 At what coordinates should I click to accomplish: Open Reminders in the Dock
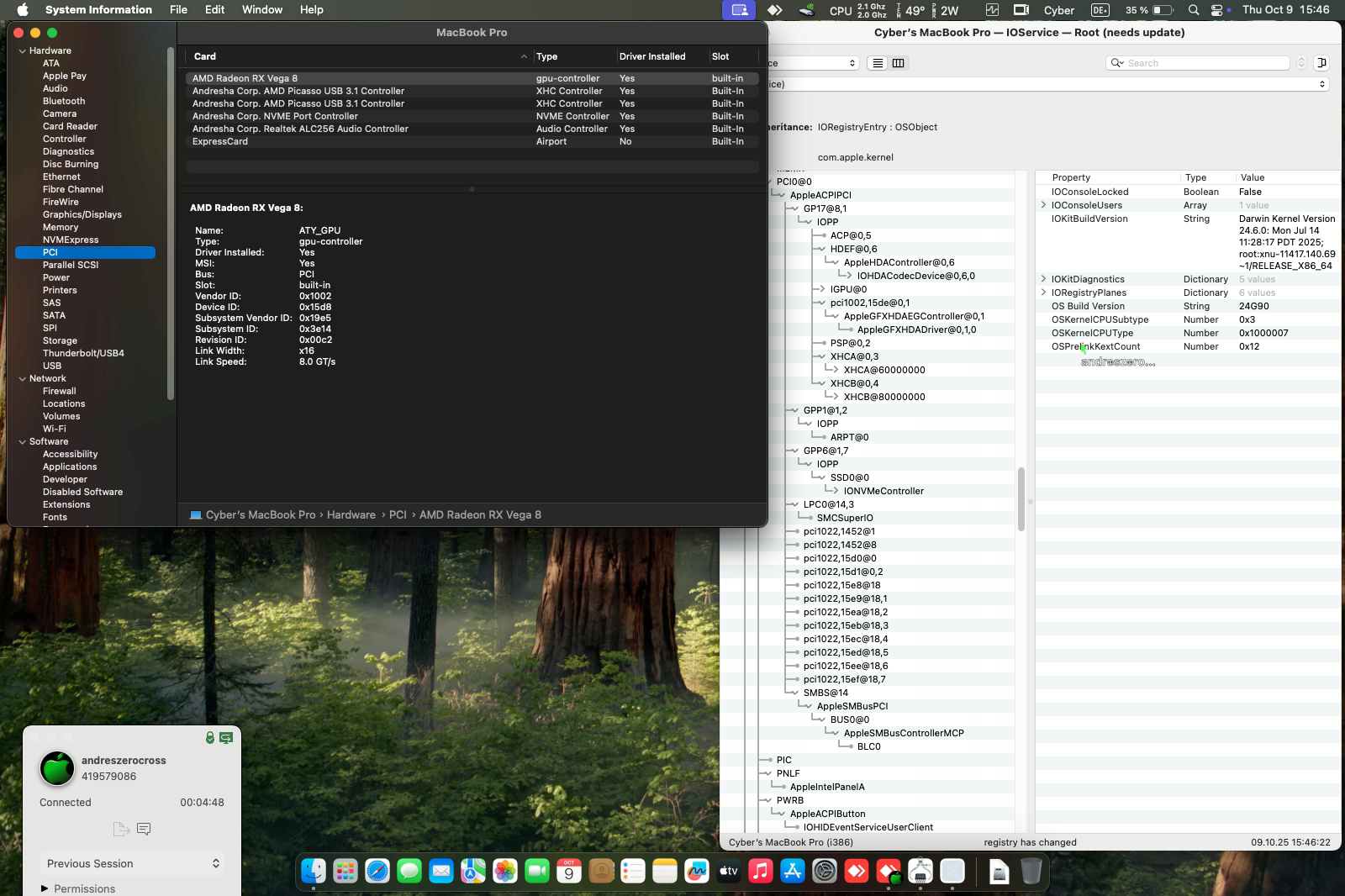[633, 872]
